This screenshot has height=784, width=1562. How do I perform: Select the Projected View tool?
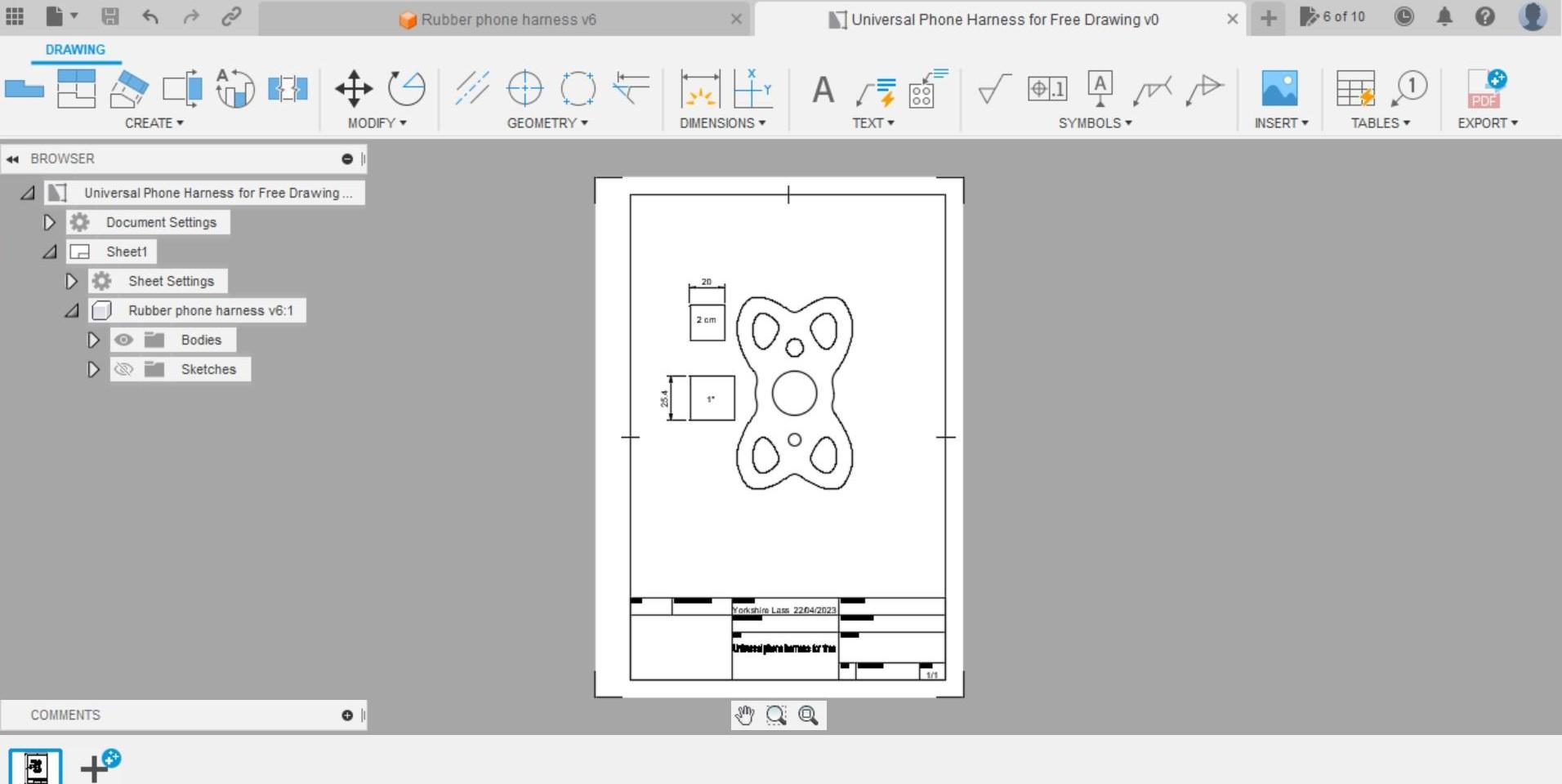coord(76,88)
